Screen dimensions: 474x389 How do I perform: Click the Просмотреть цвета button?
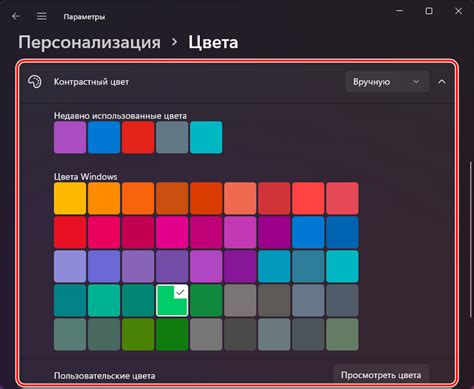(x=381, y=375)
